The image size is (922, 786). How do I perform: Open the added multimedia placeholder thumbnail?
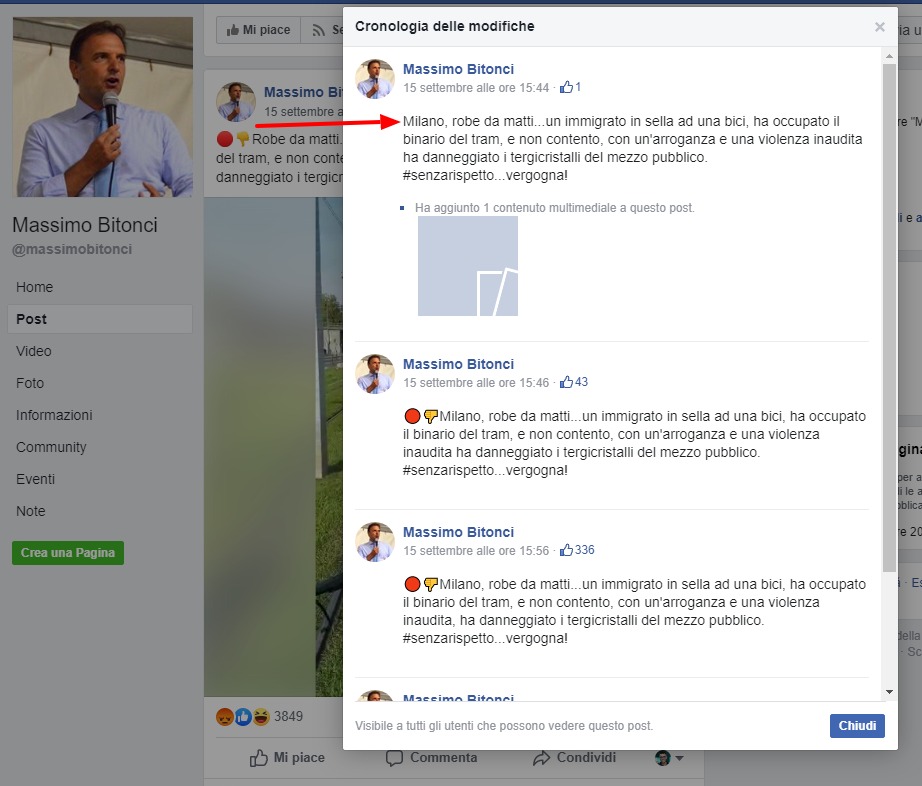coord(467,266)
